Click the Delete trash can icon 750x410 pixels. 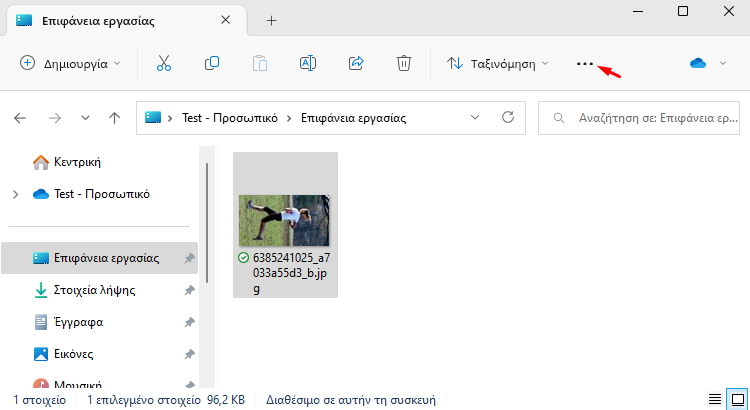click(404, 63)
